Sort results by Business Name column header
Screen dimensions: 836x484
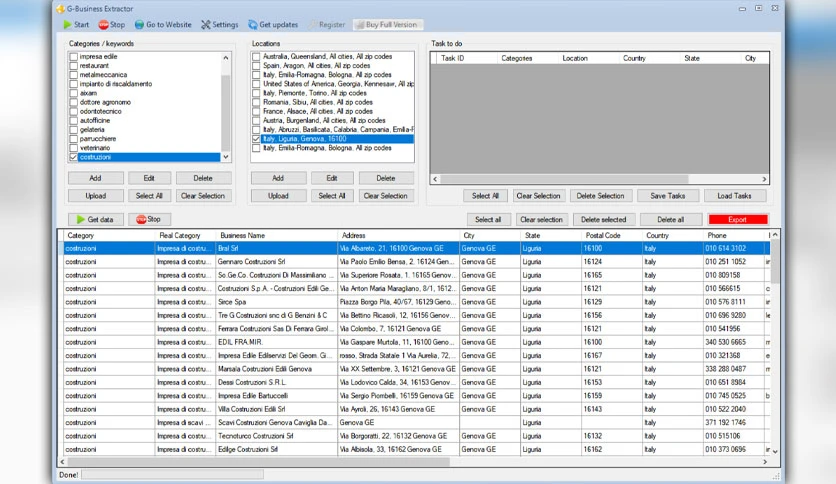pos(276,235)
